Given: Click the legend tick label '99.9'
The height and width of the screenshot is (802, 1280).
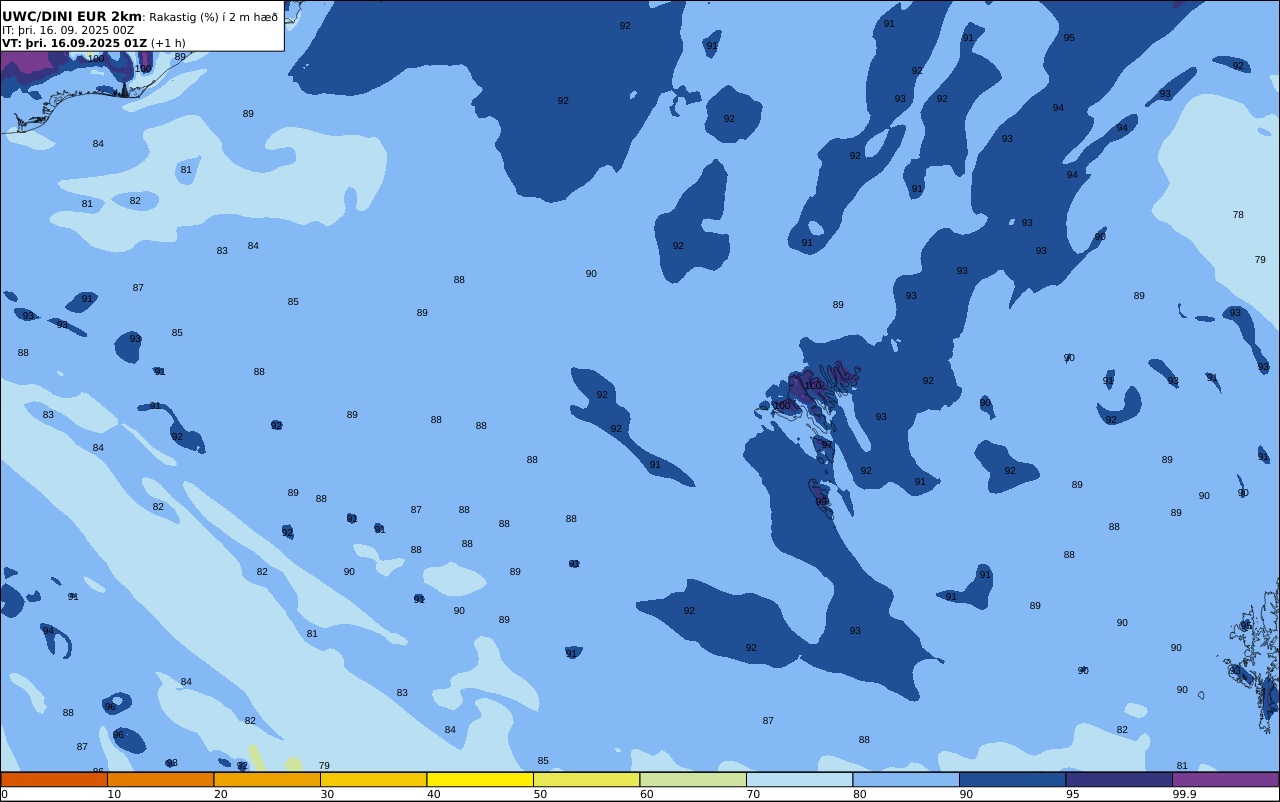Looking at the screenshot, I should tap(1184, 794).
